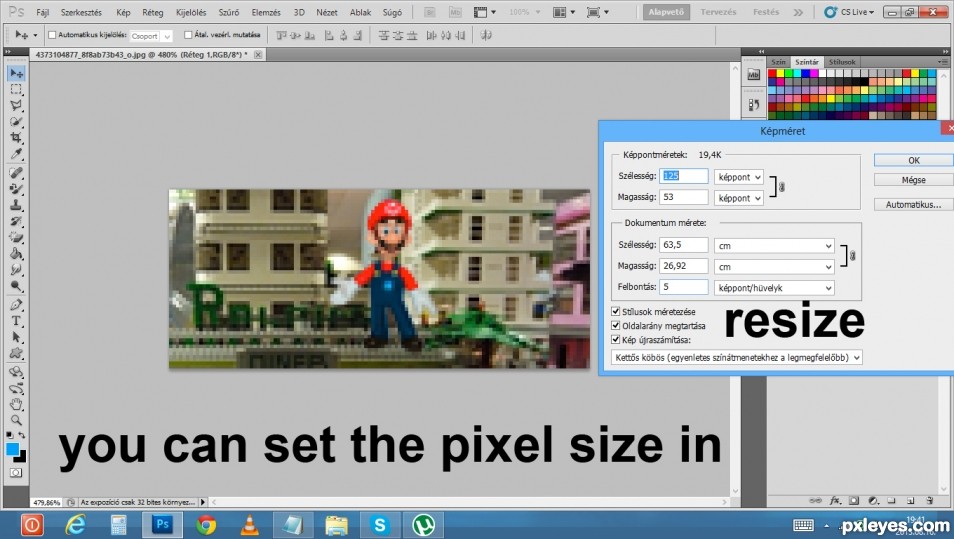Select the Brush tool

16,189
